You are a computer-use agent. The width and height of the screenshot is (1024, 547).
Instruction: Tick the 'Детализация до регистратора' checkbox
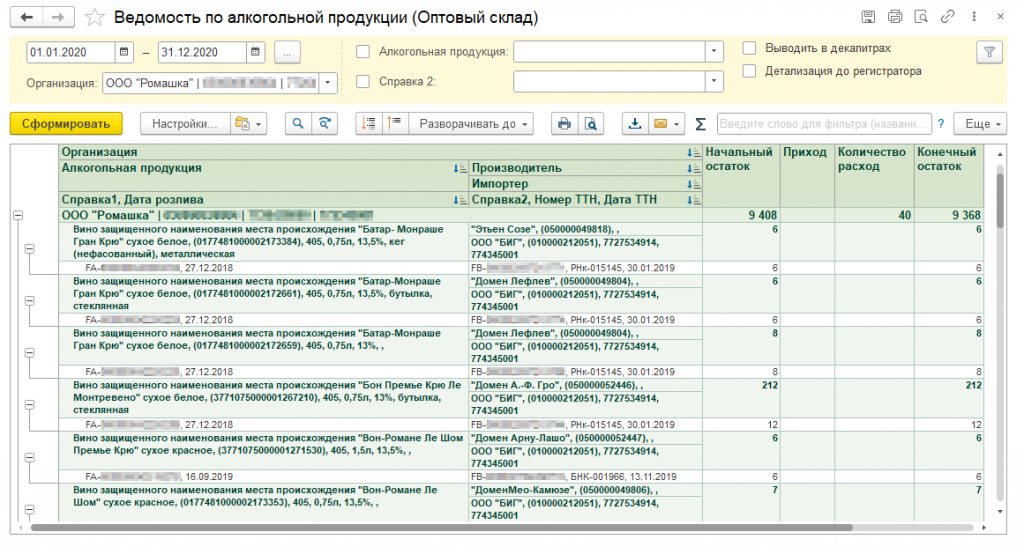pyautogui.click(x=749, y=71)
